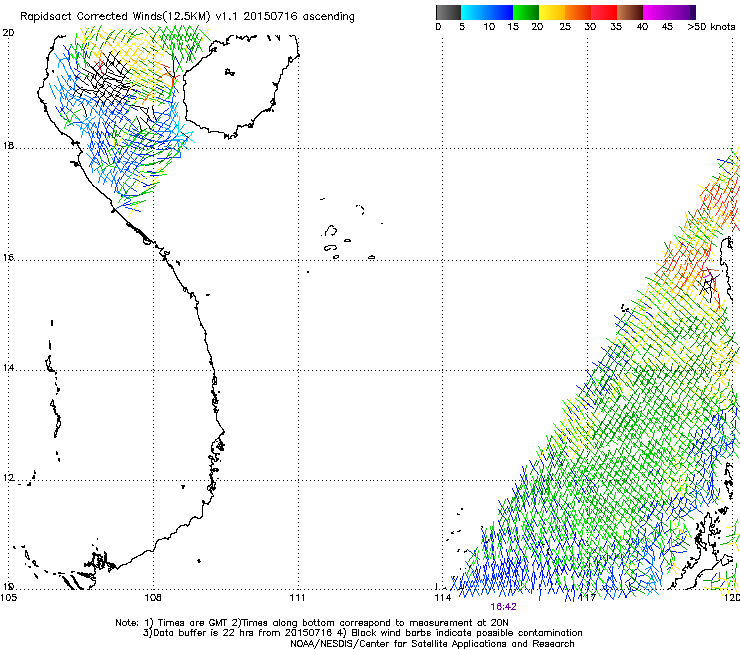
Task: Click the '35' legend label
Action: [616, 26]
